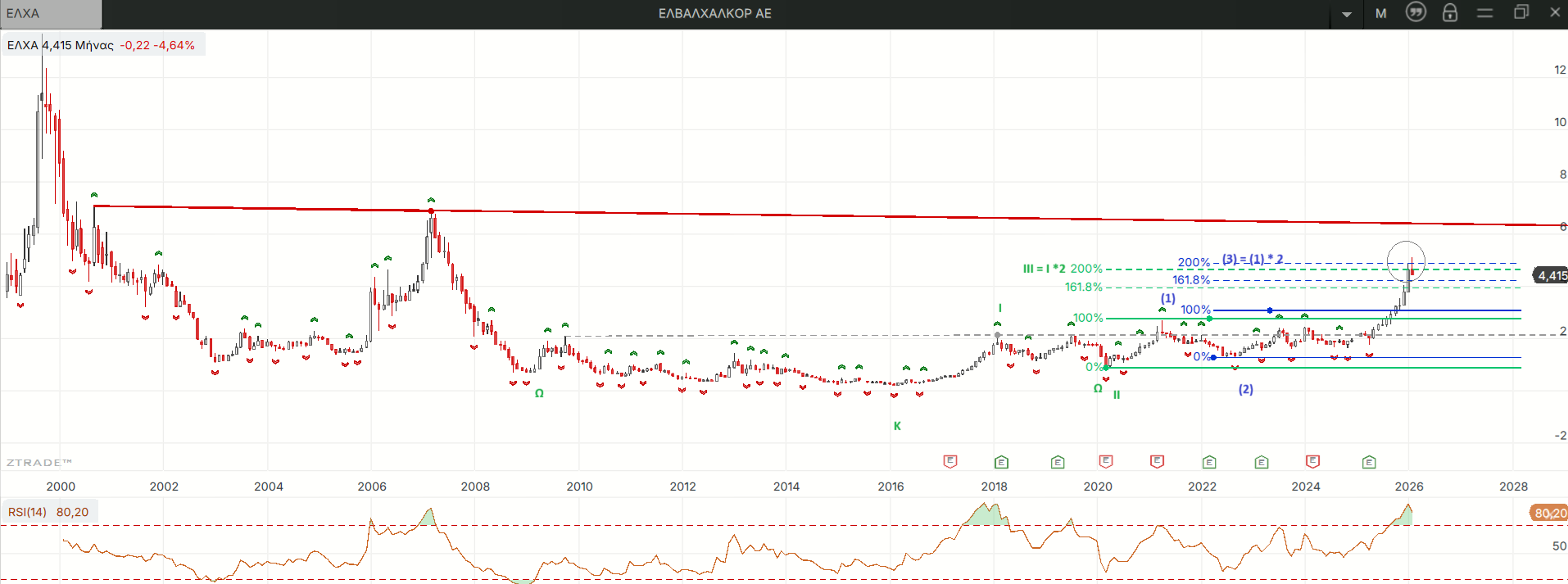Open the quote comments bubble icon
This screenshot has width=1568, height=584.
pyautogui.click(x=1416, y=12)
